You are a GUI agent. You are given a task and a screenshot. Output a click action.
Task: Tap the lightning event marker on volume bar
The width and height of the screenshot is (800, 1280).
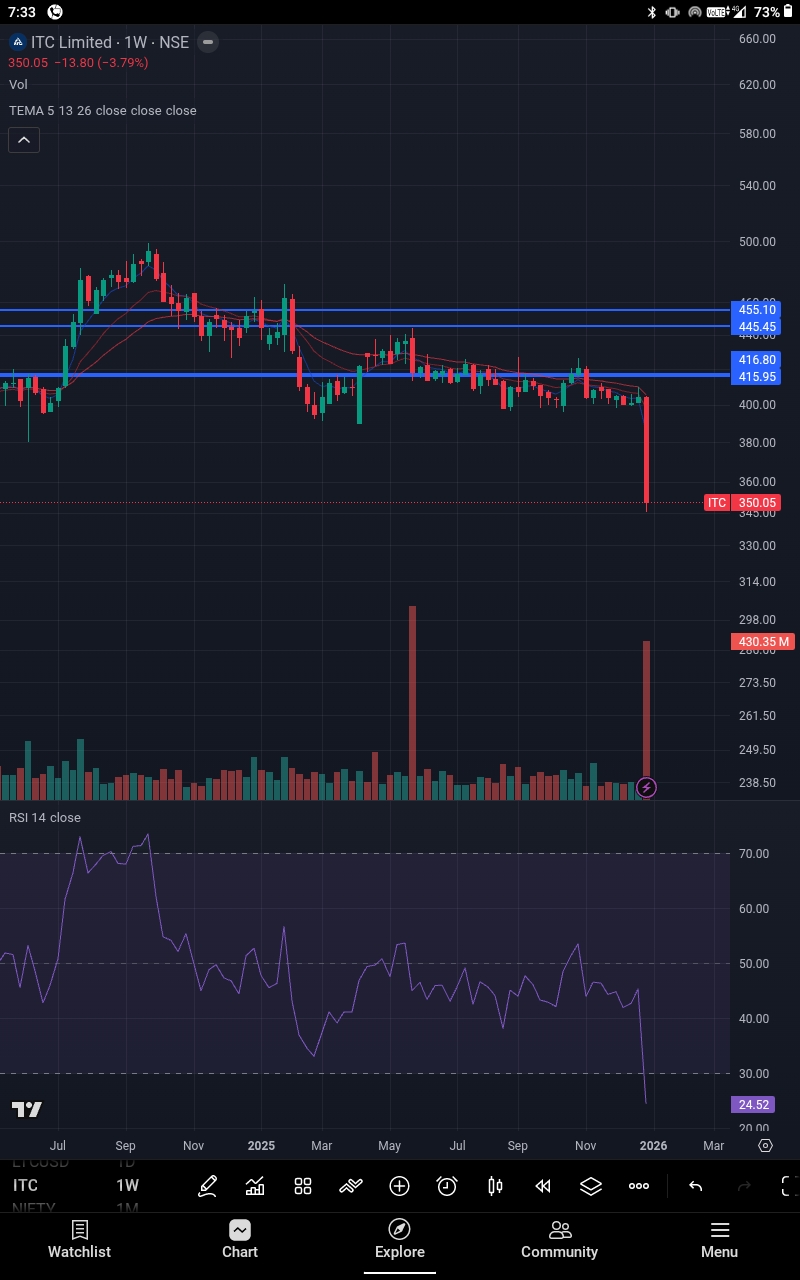coord(647,788)
